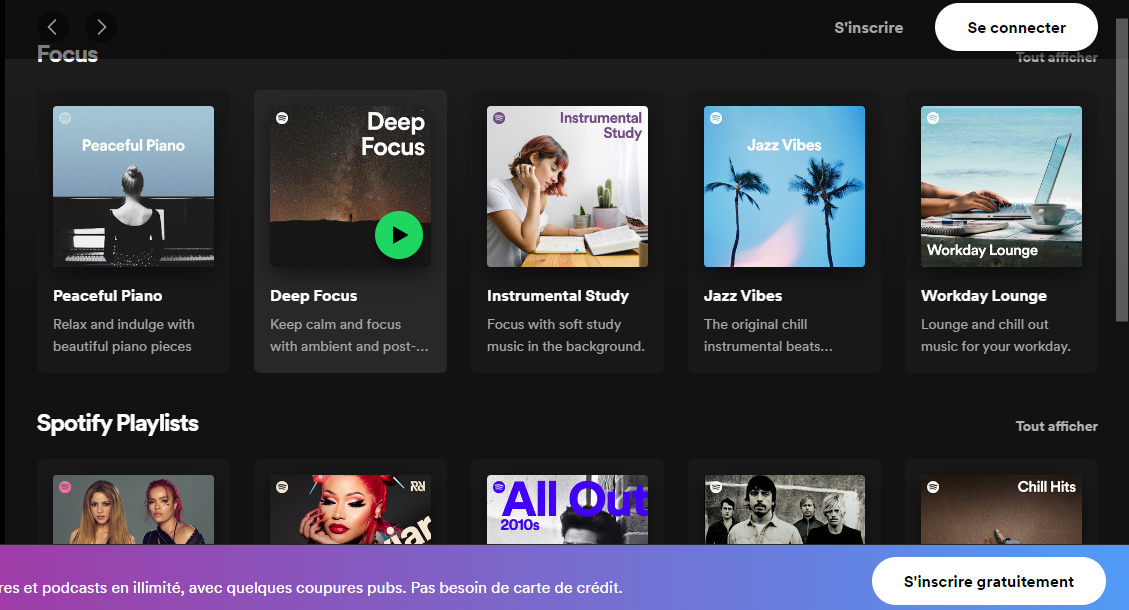
Task: Click the S'inscrire sign-up link
Action: point(868,27)
